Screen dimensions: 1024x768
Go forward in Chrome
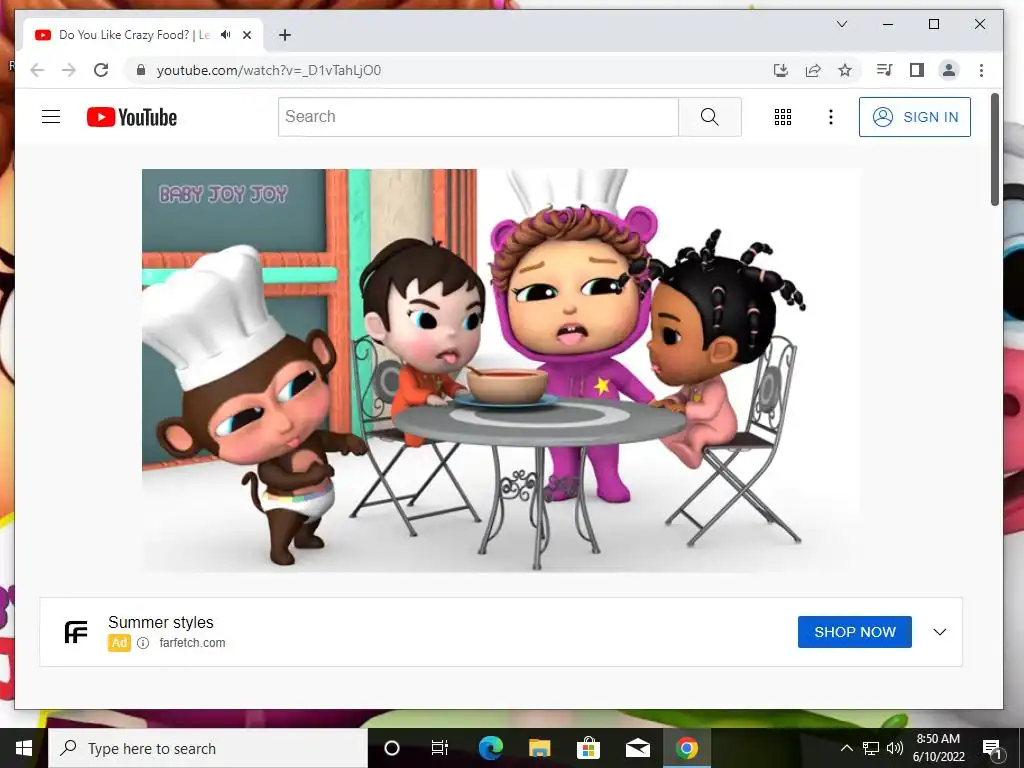pos(69,70)
